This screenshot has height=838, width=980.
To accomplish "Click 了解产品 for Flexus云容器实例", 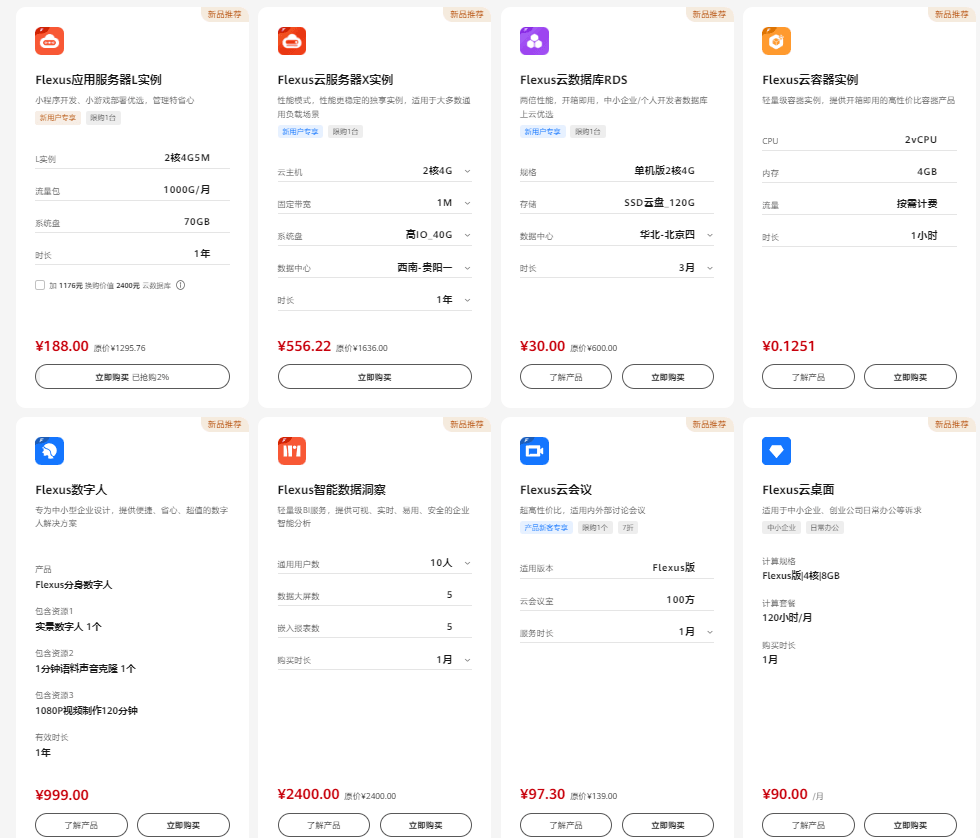I will pos(808,377).
